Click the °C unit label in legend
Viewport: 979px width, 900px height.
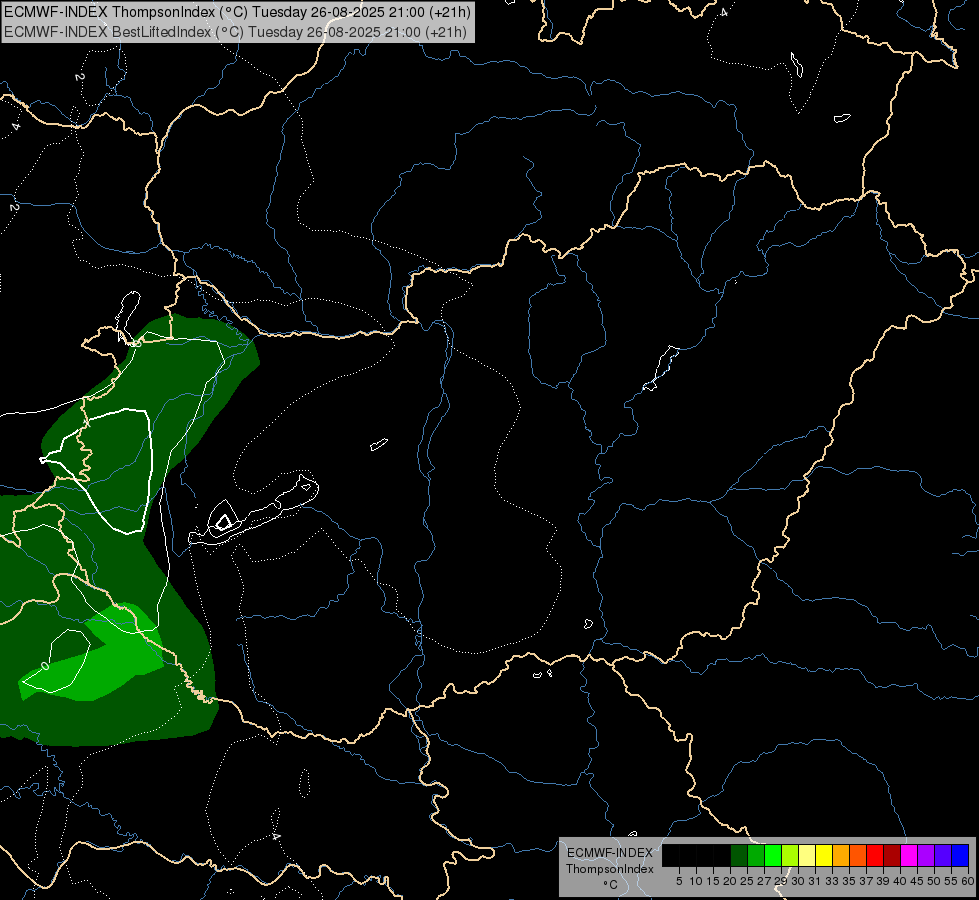tap(610, 885)
